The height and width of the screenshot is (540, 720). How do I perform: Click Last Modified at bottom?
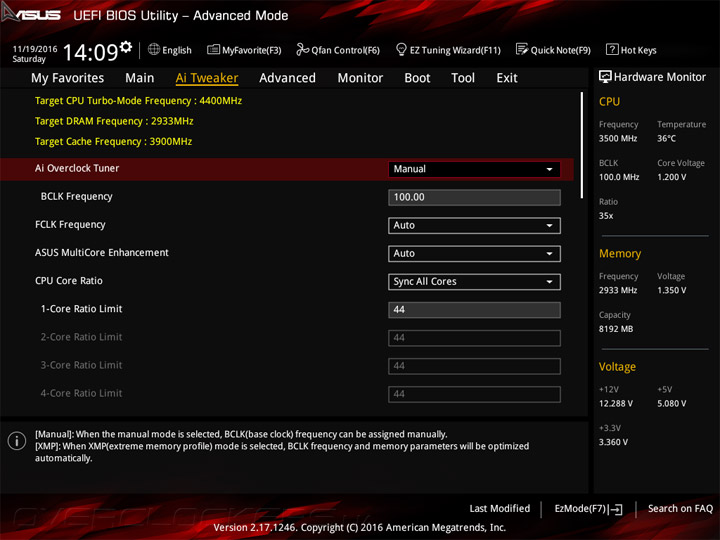point(500,508)
